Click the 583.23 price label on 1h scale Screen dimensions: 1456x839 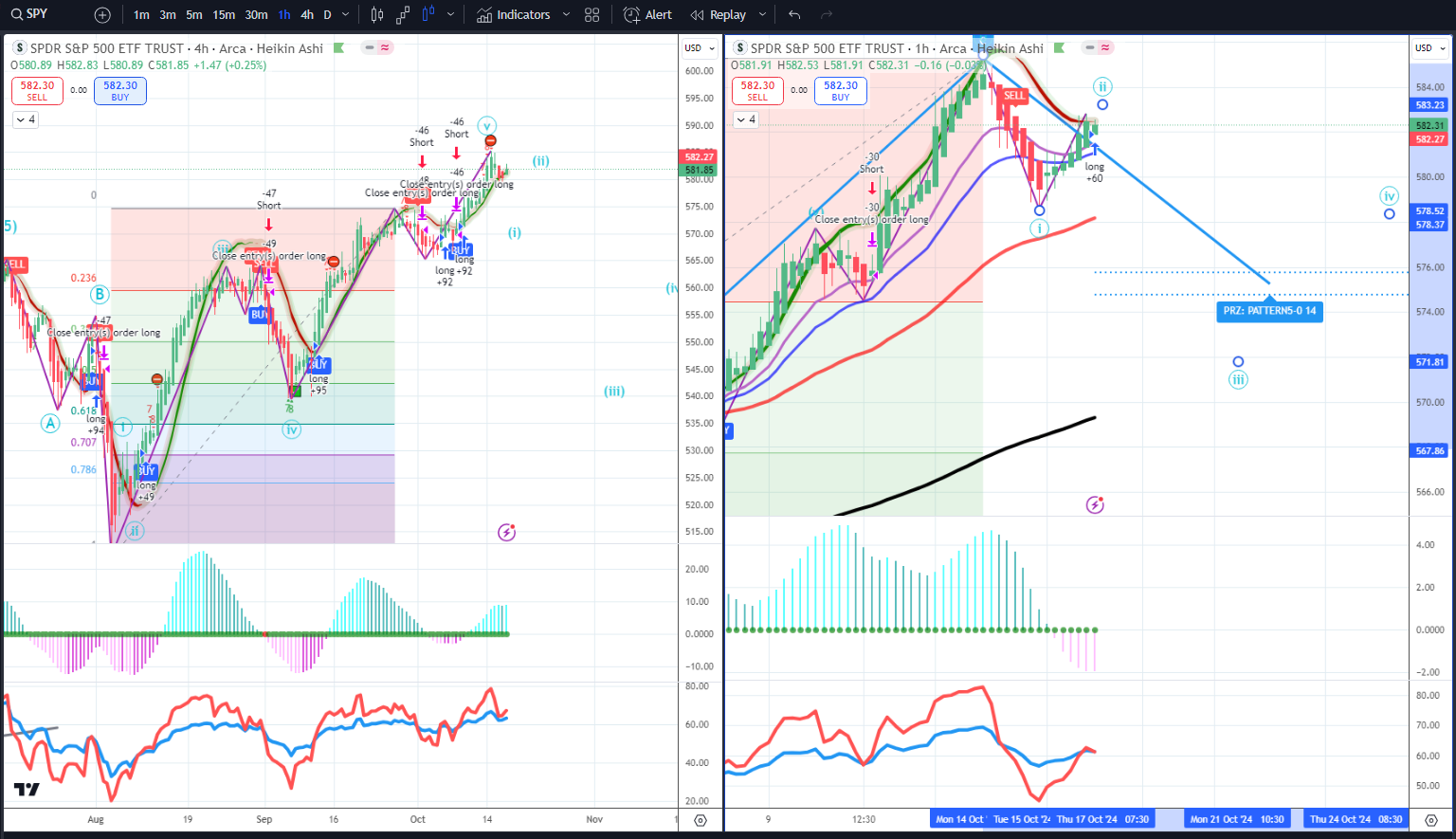tap(1429, 105)
